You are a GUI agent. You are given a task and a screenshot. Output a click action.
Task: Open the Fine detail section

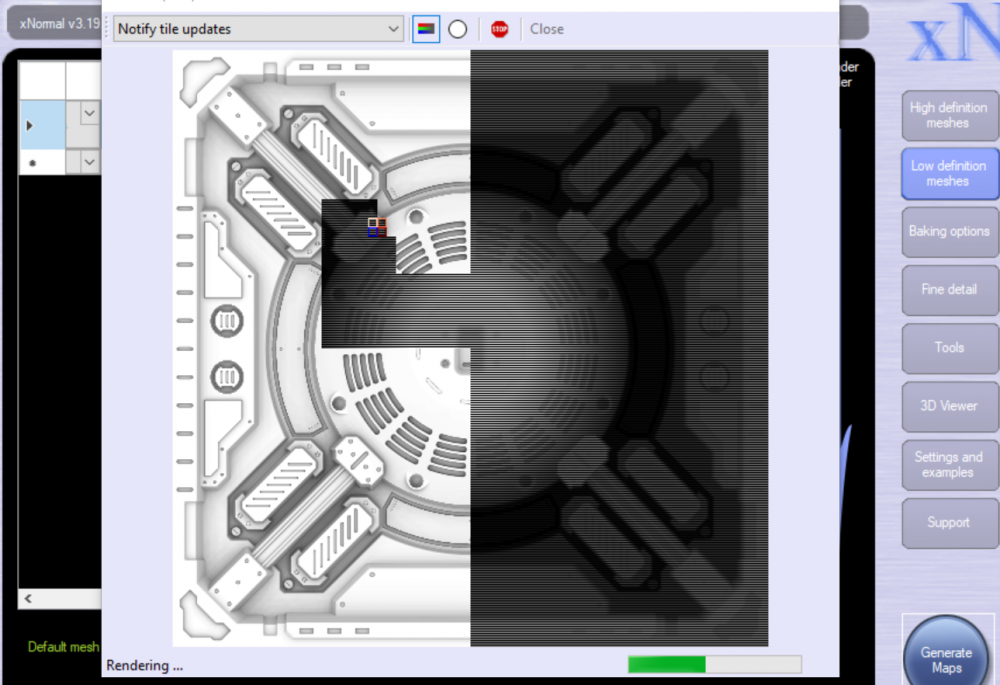click(948, 289)
